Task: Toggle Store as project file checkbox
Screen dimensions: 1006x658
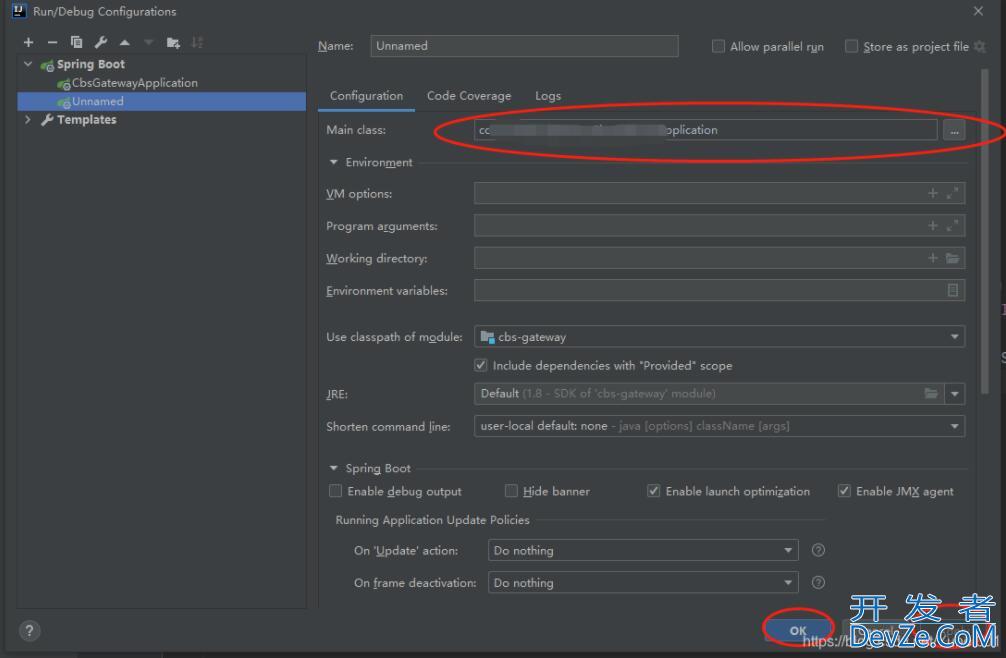Action: point(851,46)
